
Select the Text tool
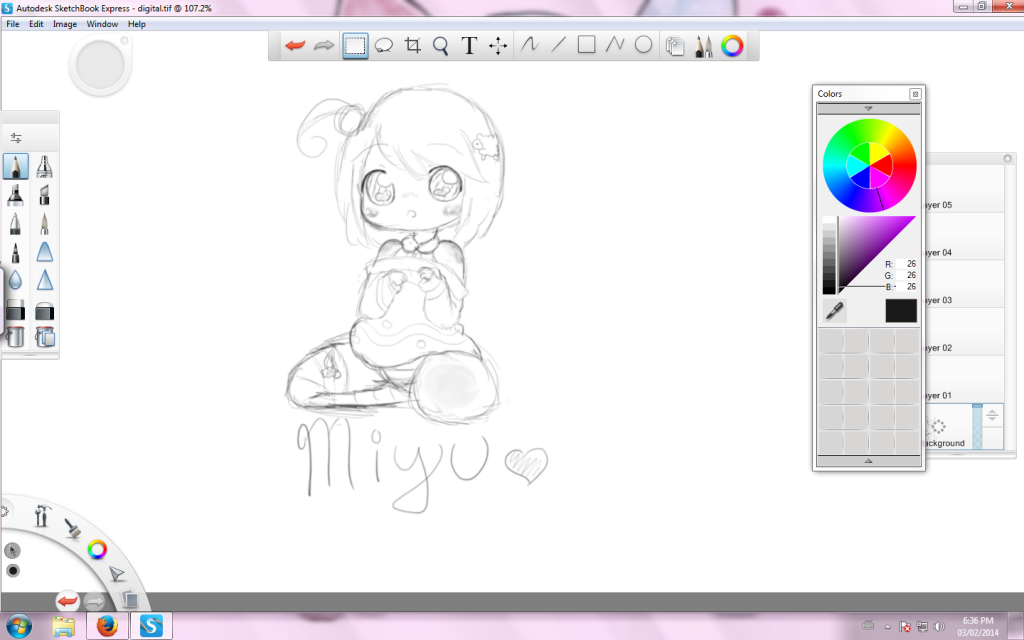[469, 45]
